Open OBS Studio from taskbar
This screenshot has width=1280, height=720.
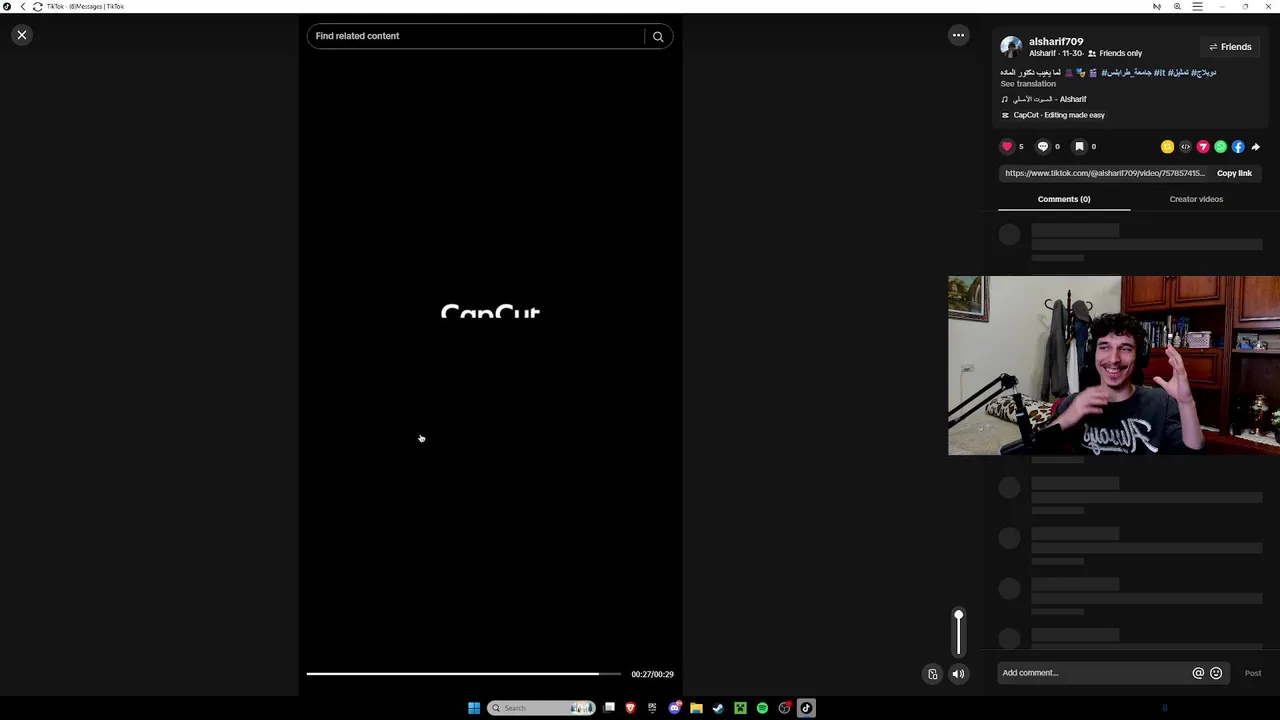click(x=784, y=708)
